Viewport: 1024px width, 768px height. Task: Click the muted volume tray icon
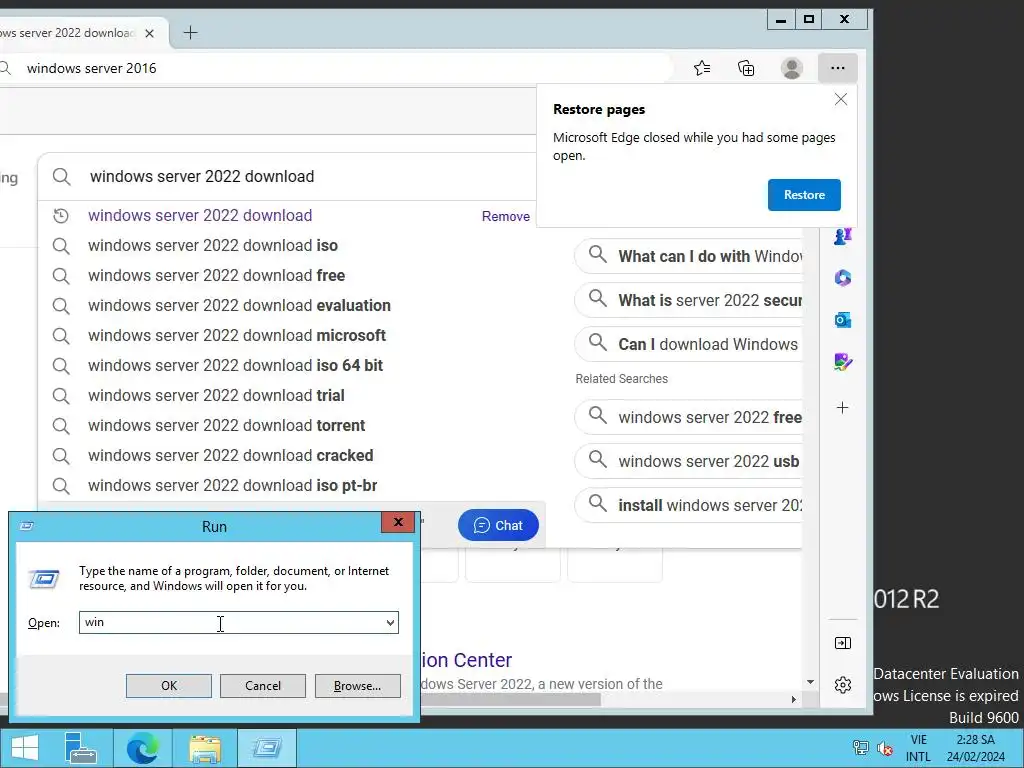[886, 748]
